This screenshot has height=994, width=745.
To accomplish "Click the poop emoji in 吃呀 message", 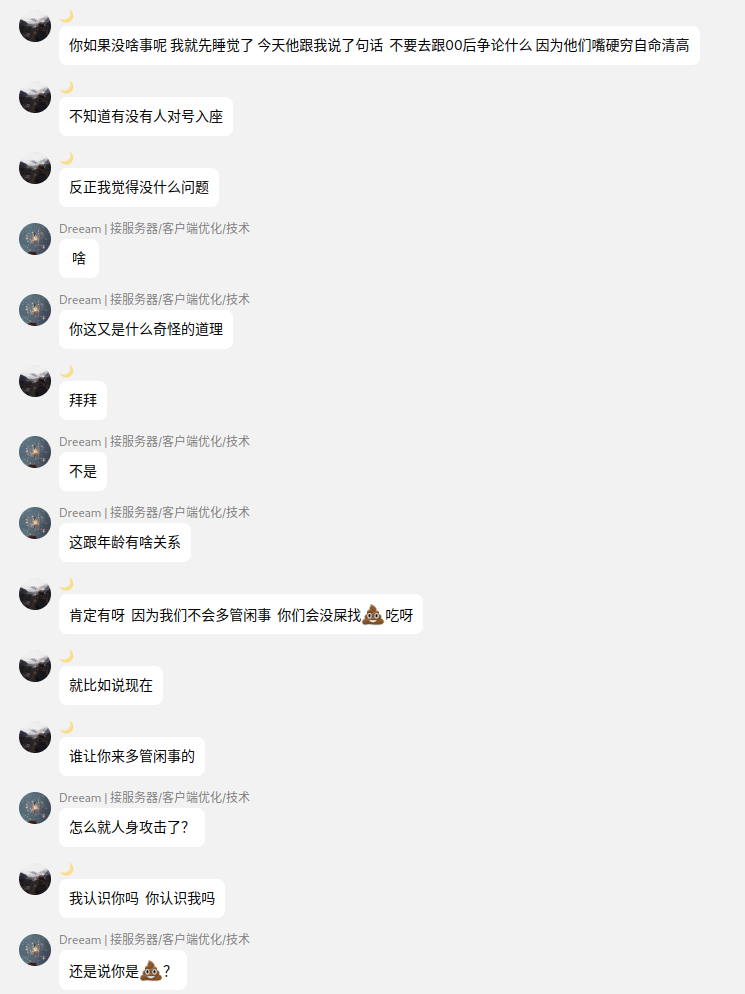I will pos(373,614).
